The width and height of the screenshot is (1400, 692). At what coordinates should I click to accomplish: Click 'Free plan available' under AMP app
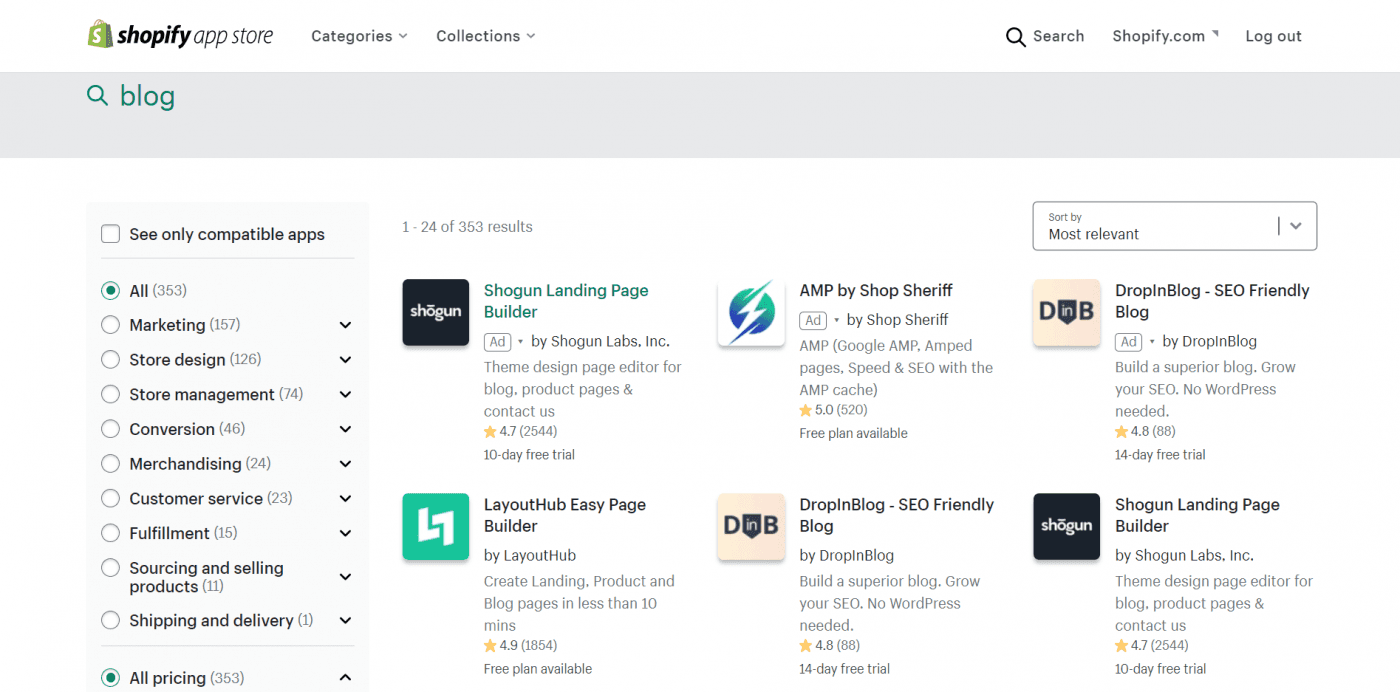853,433
